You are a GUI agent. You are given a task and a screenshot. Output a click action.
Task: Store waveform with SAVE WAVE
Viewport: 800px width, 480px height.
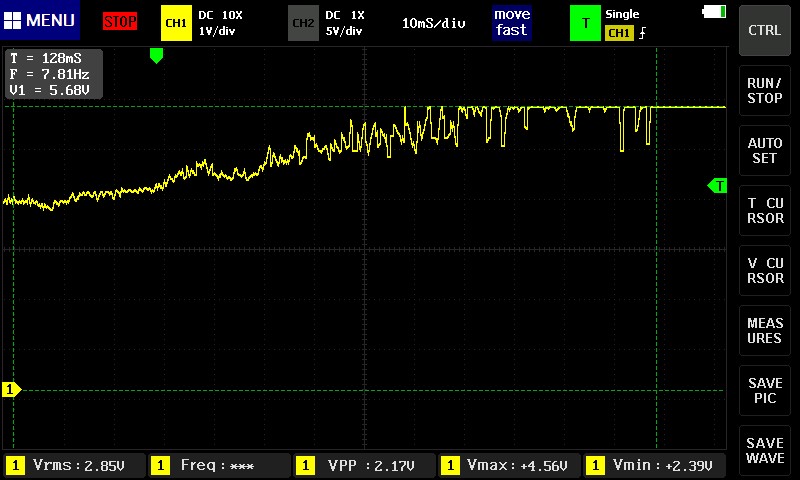[764, 450]
